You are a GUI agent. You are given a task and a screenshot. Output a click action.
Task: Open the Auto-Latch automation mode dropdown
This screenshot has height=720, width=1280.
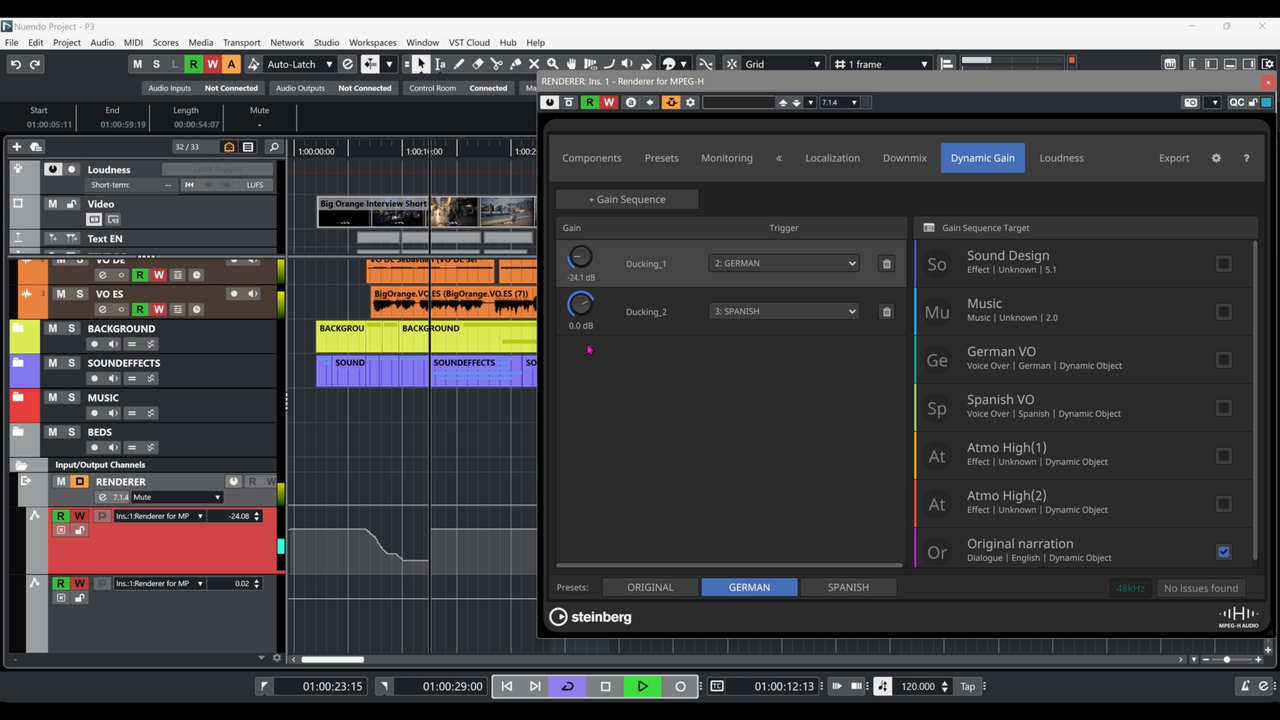[x=300, y=64]
